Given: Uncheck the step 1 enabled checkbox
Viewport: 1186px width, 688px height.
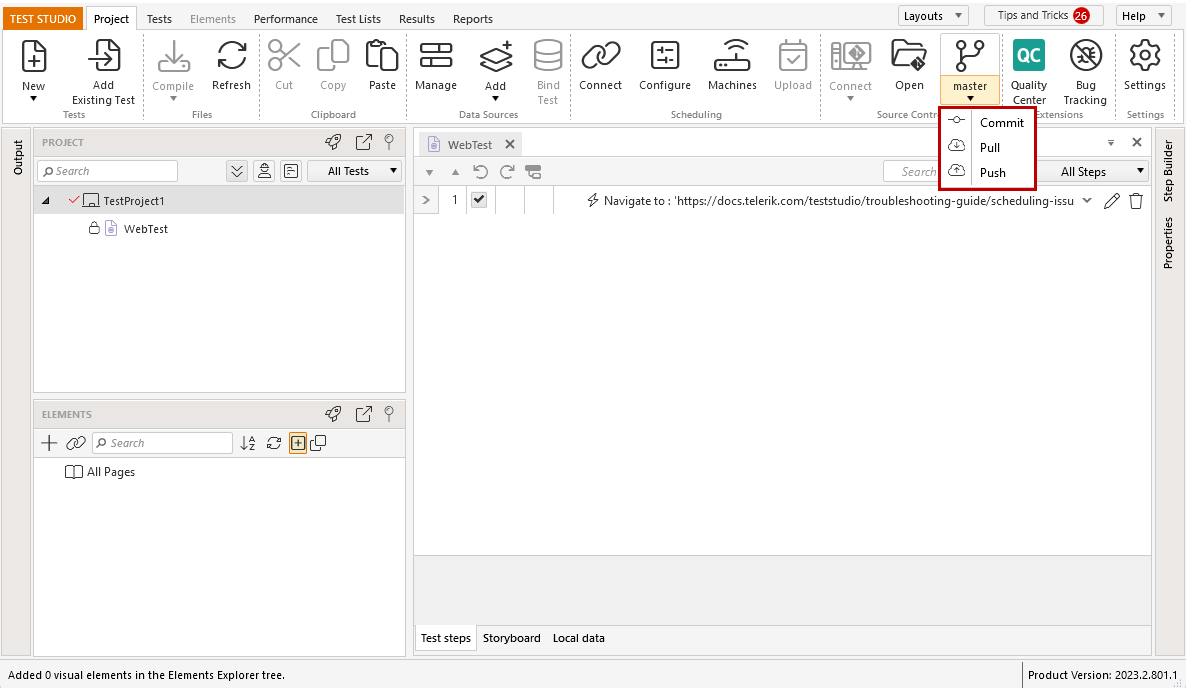Looking at the screenshot, I should pyautogui.click(x=479, y=200).
